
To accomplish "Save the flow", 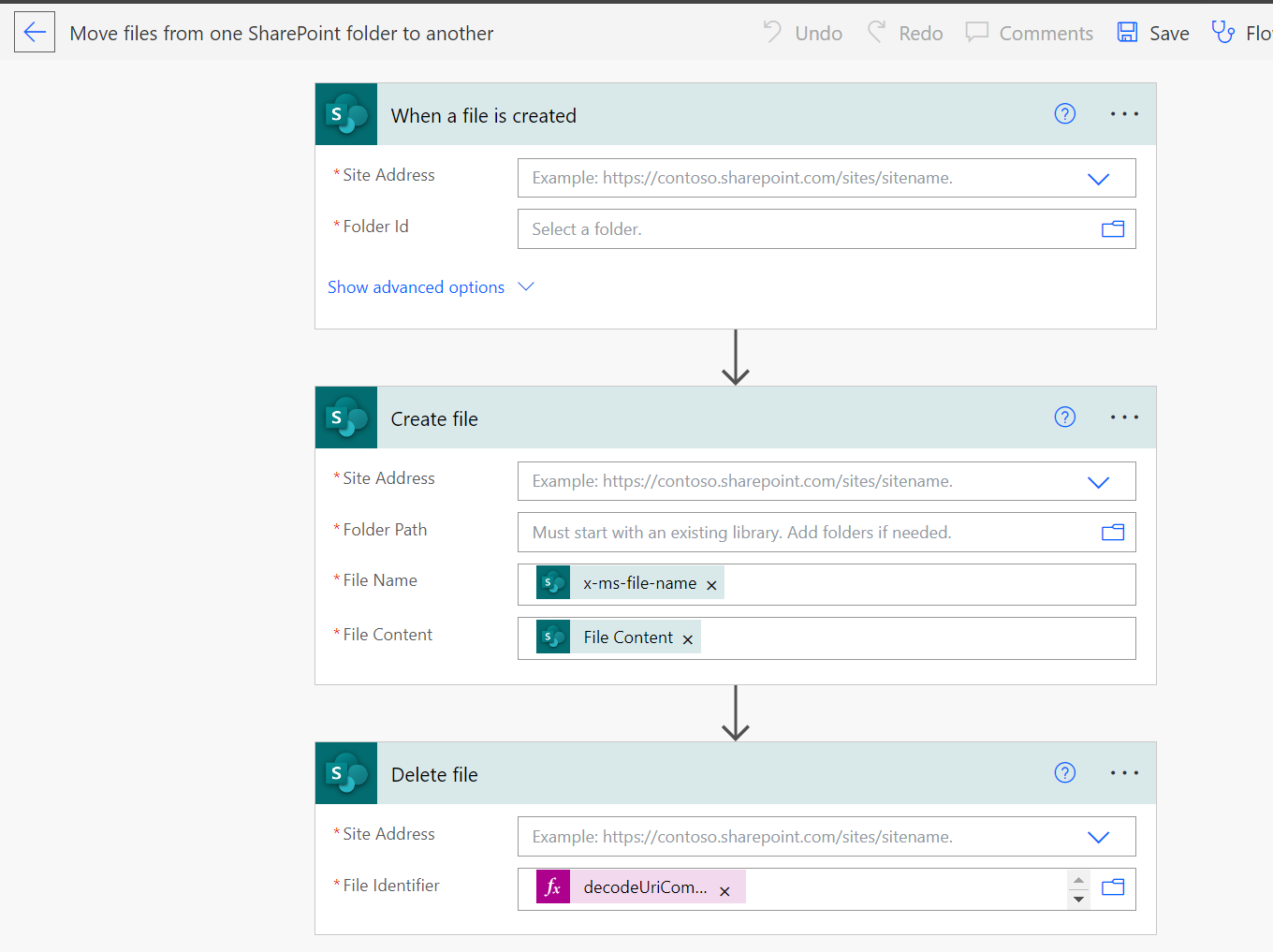I will (1152, 32).
